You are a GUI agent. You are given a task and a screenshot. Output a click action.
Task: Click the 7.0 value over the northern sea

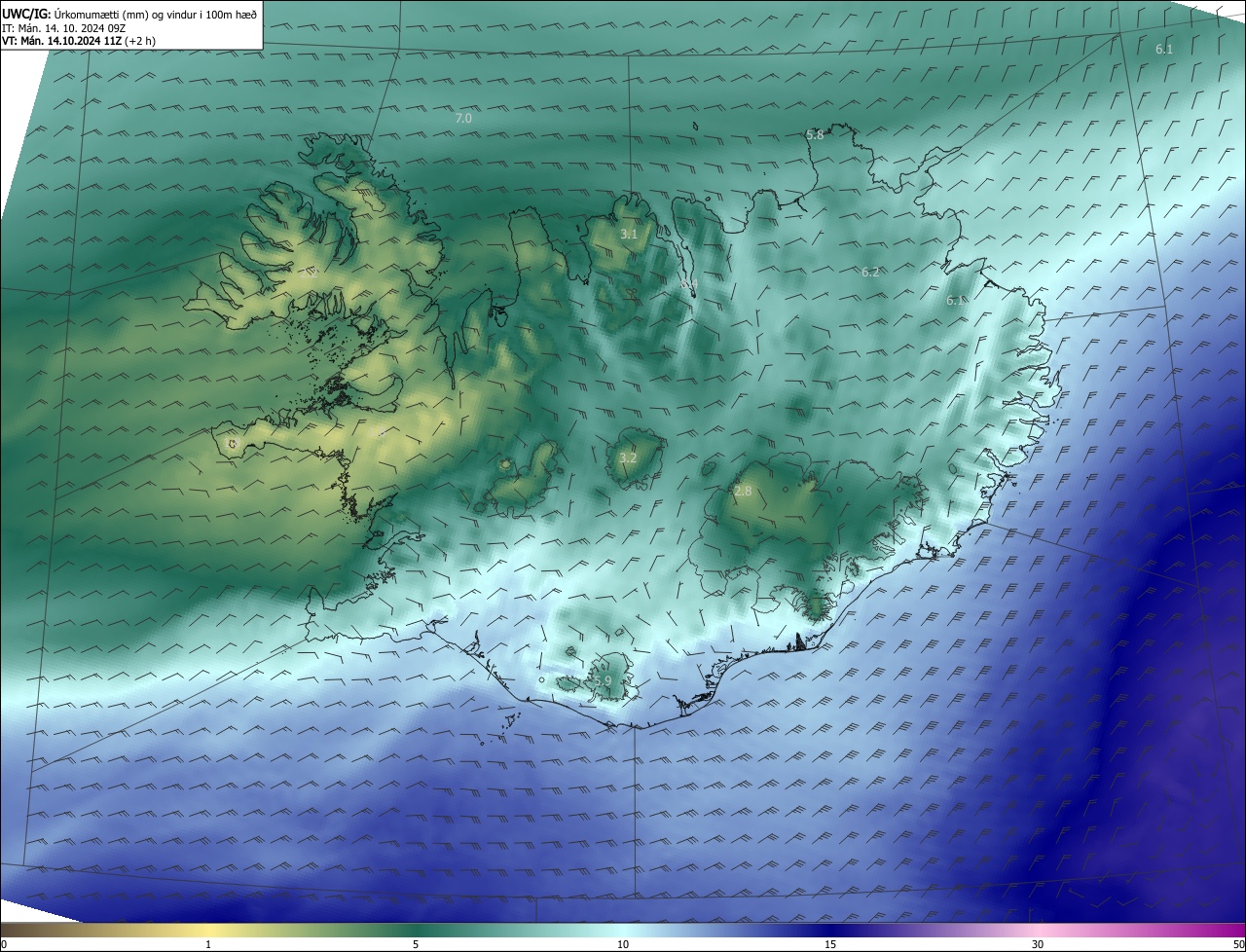pyautogui.click(x=463, y=118)
